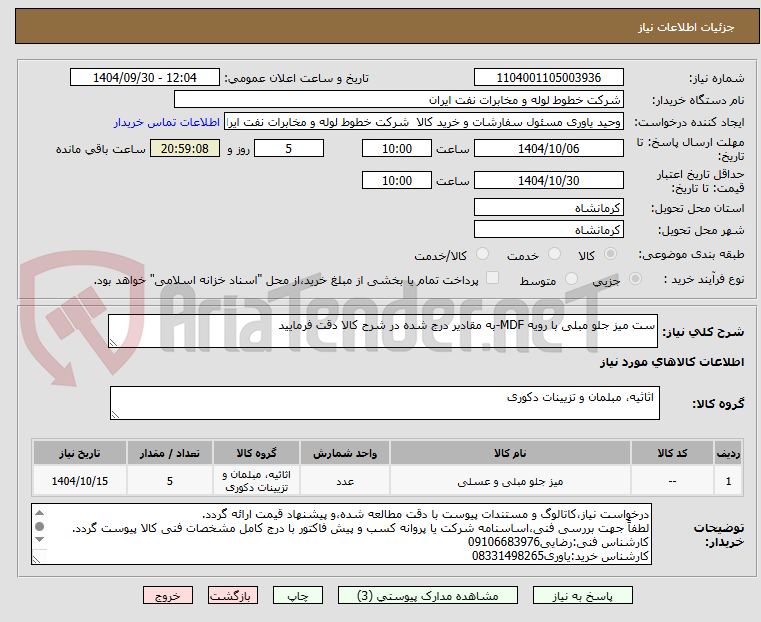
Task: Click the purchase expert phone 08331498265 text
Action: click(508, 556)
